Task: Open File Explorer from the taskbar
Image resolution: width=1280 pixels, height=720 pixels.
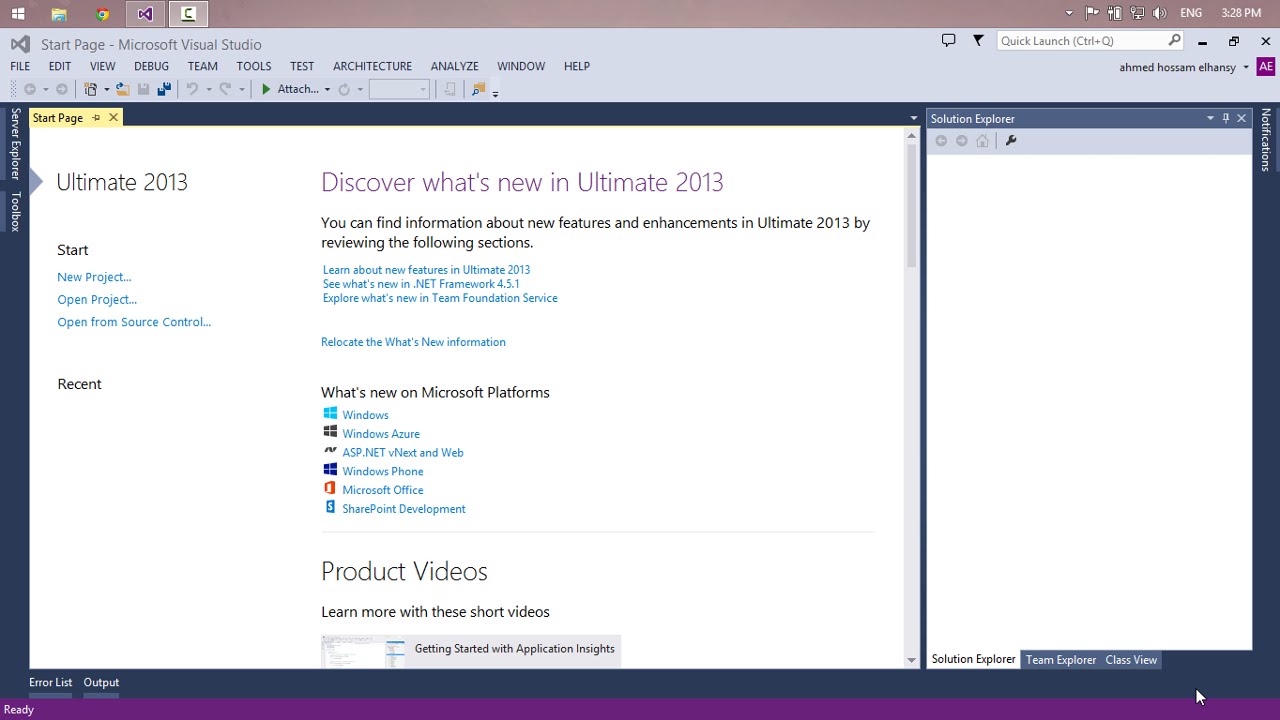Action: coord(59,14)
